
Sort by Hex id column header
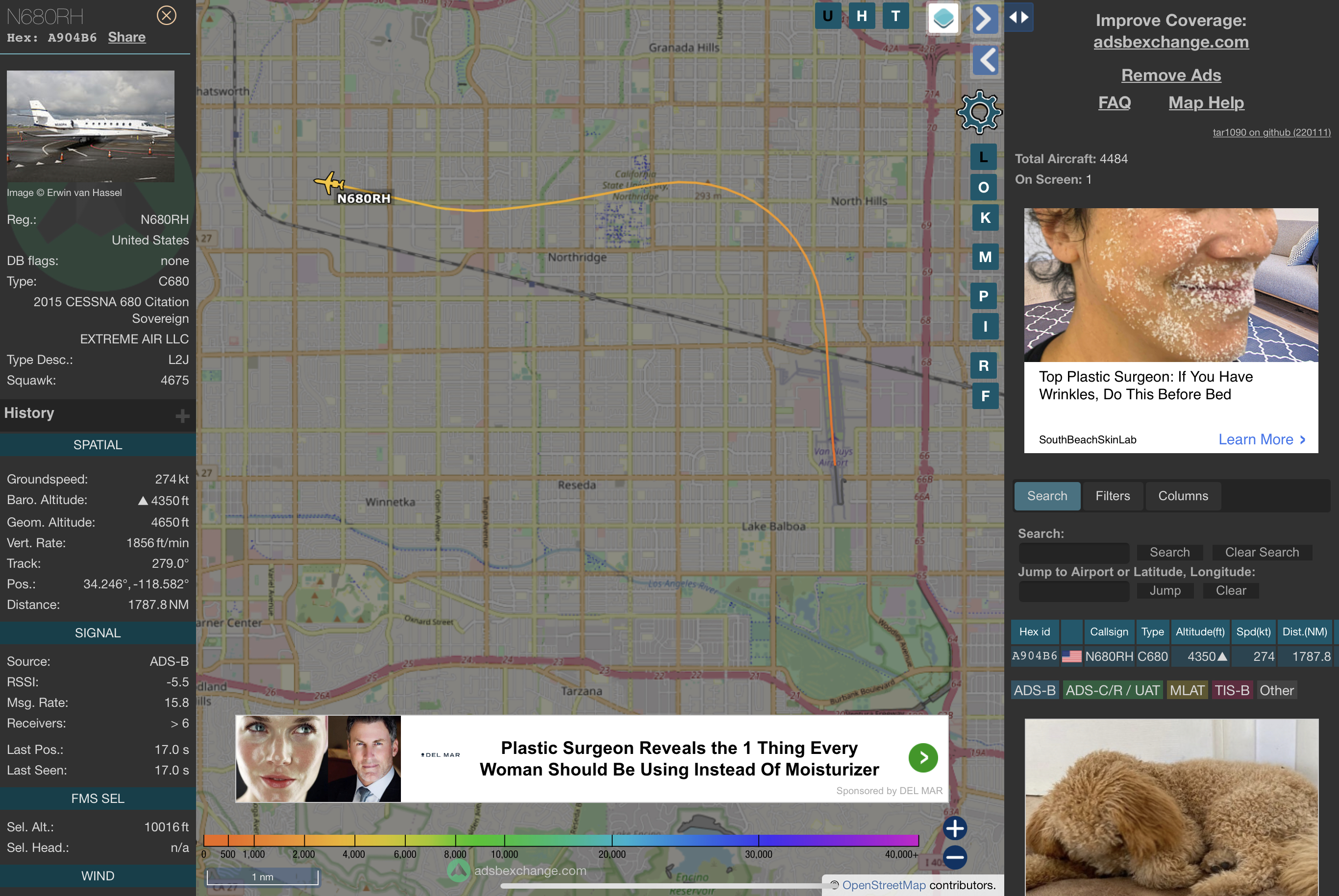1034,632
